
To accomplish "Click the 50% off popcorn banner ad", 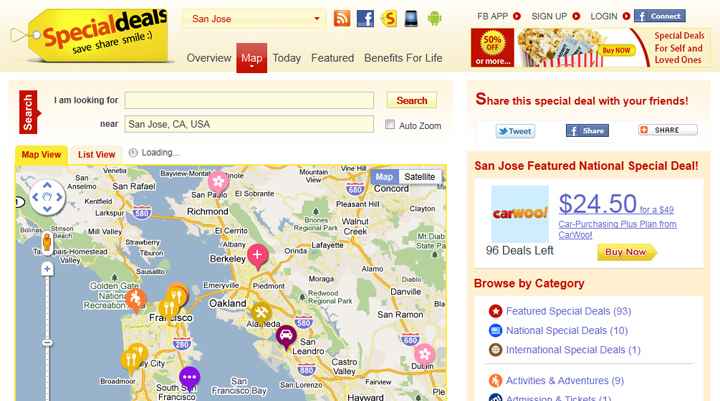I will click(x=591, y=48).
